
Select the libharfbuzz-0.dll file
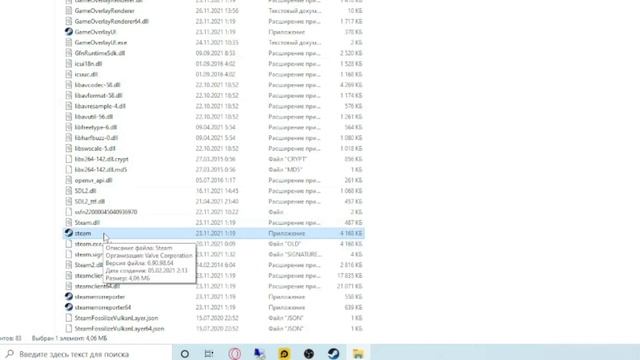pyautogui.click(x=96, y=138)
